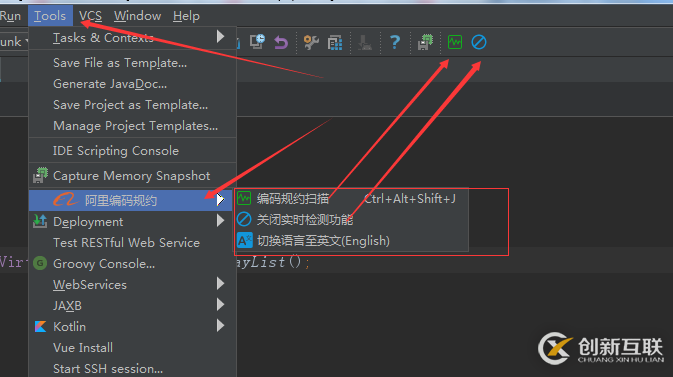Open the Help menu
673x377 pixels.
(186, 16)
